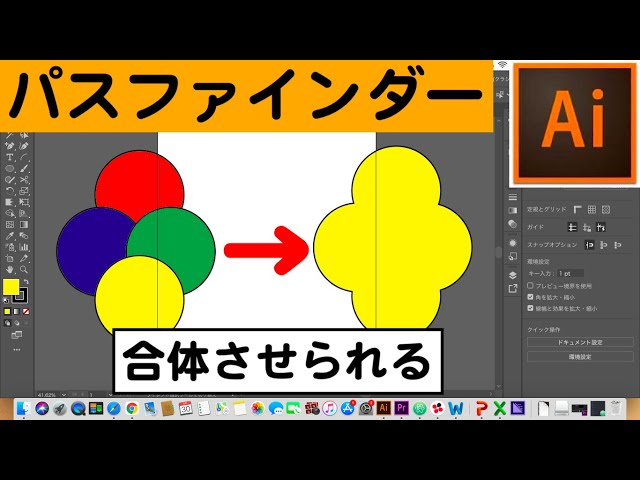Click ドキュメント設定 button
The height and width of the screenshot is (480, 640).
[580, 342]
